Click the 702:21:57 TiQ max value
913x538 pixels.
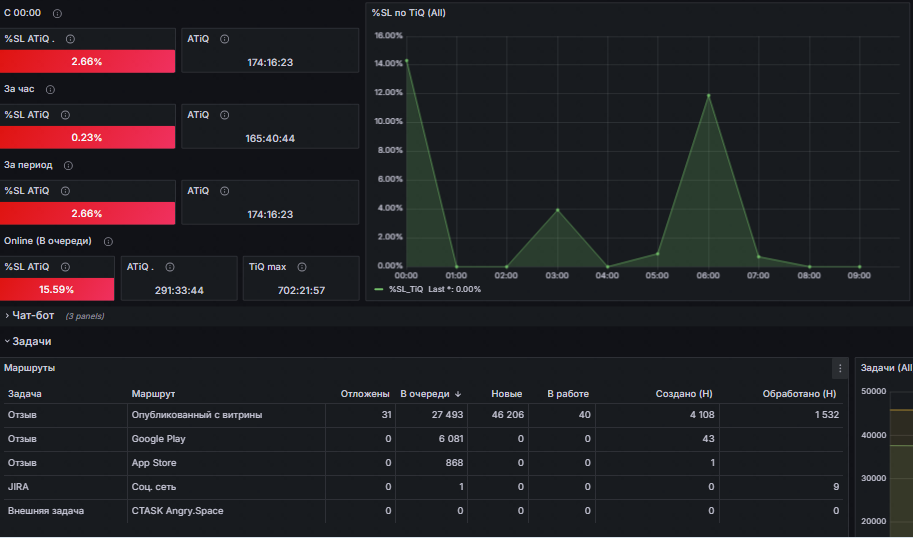[301, 291]
